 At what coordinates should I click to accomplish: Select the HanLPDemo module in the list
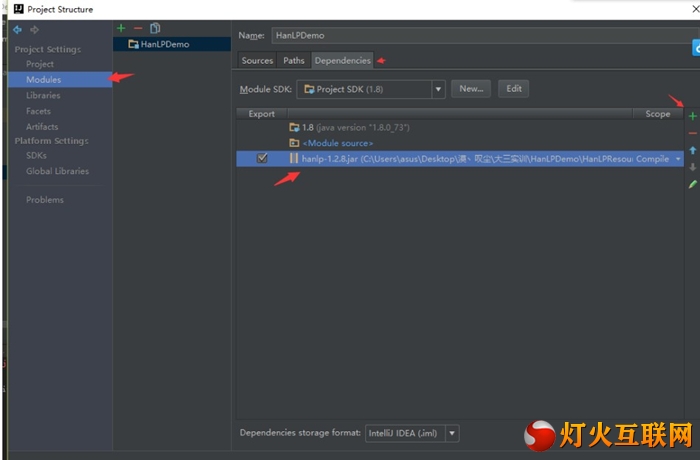click(172, 44)
